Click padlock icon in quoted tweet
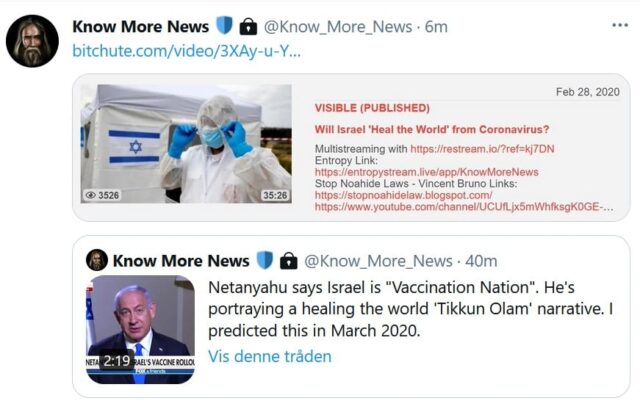 click(289, 261)
